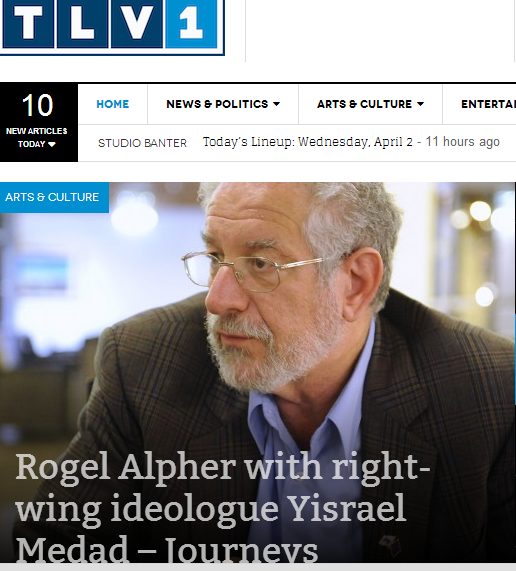Screen dimensions: 516x571
Task: Click the "L" tile in the TLV1 logo
Action: tap(83, 23)
